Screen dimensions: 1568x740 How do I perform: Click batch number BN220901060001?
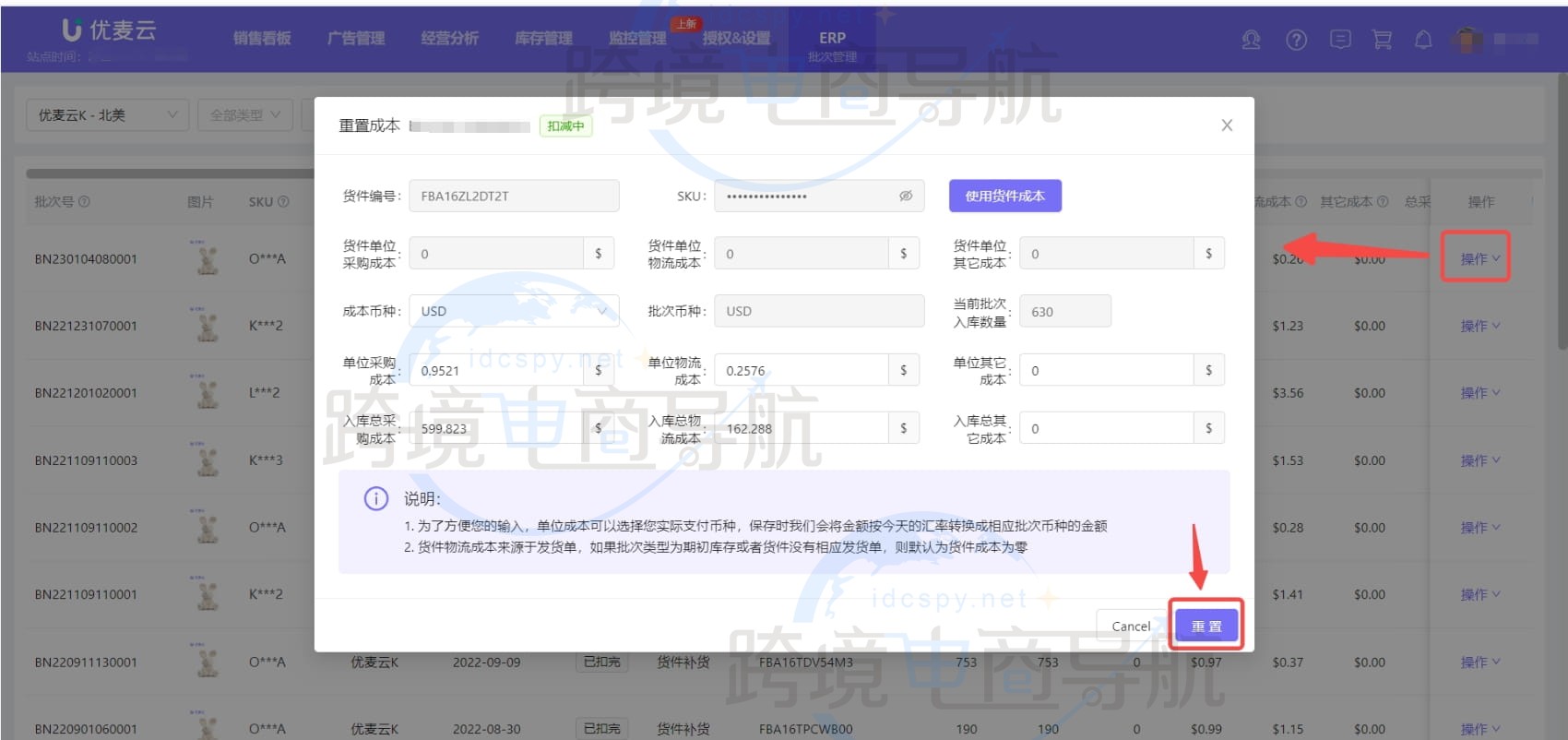click(86, 729)
